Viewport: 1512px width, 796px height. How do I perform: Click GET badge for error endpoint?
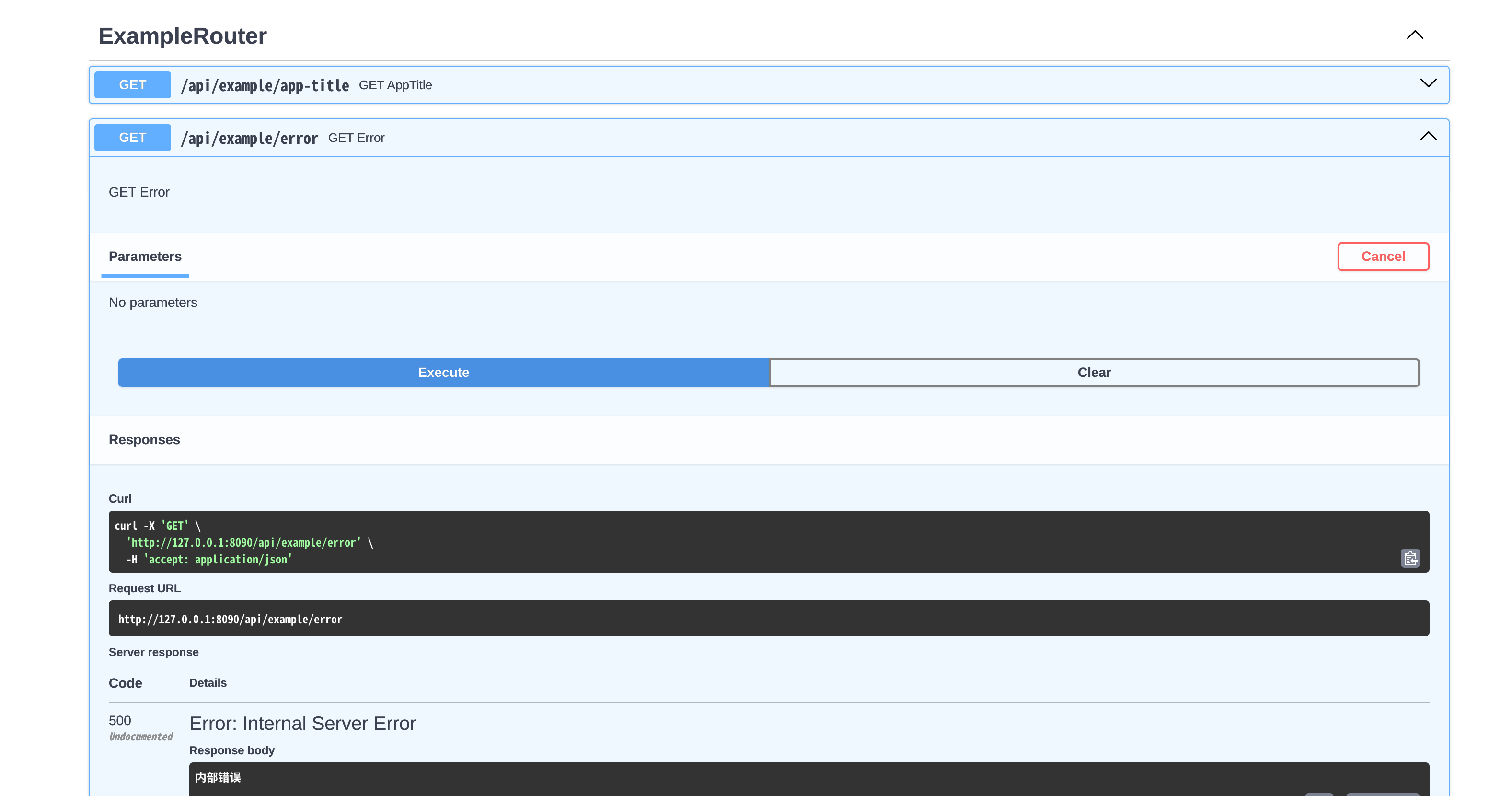pyautogui.click(x=133, y=138)
